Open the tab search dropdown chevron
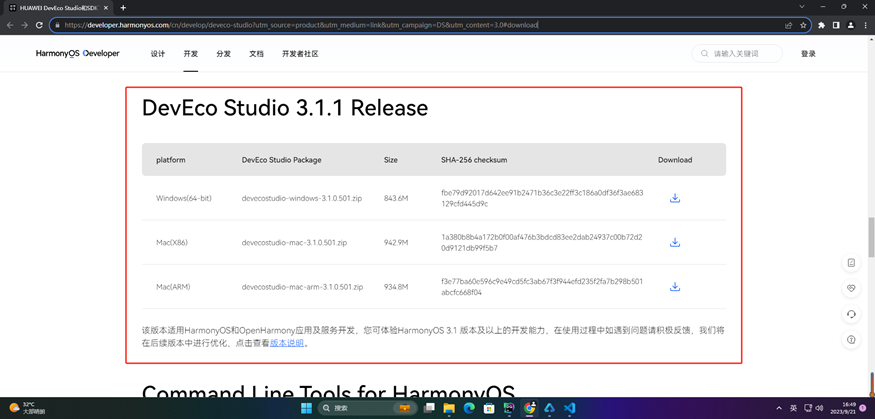 click(x=802, y=7)
